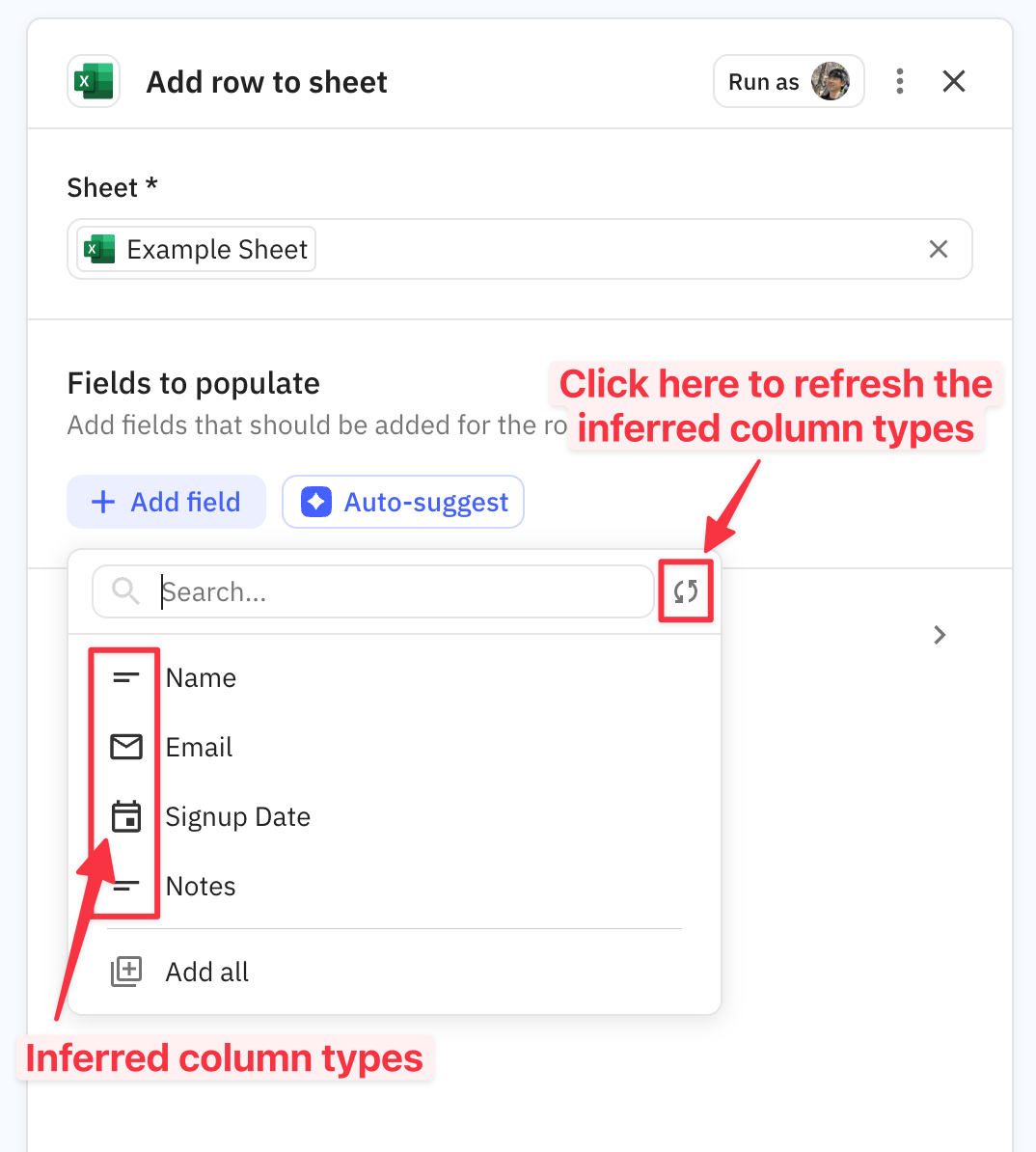Click the envelope icon beside Email

click(x=126, y=747)
